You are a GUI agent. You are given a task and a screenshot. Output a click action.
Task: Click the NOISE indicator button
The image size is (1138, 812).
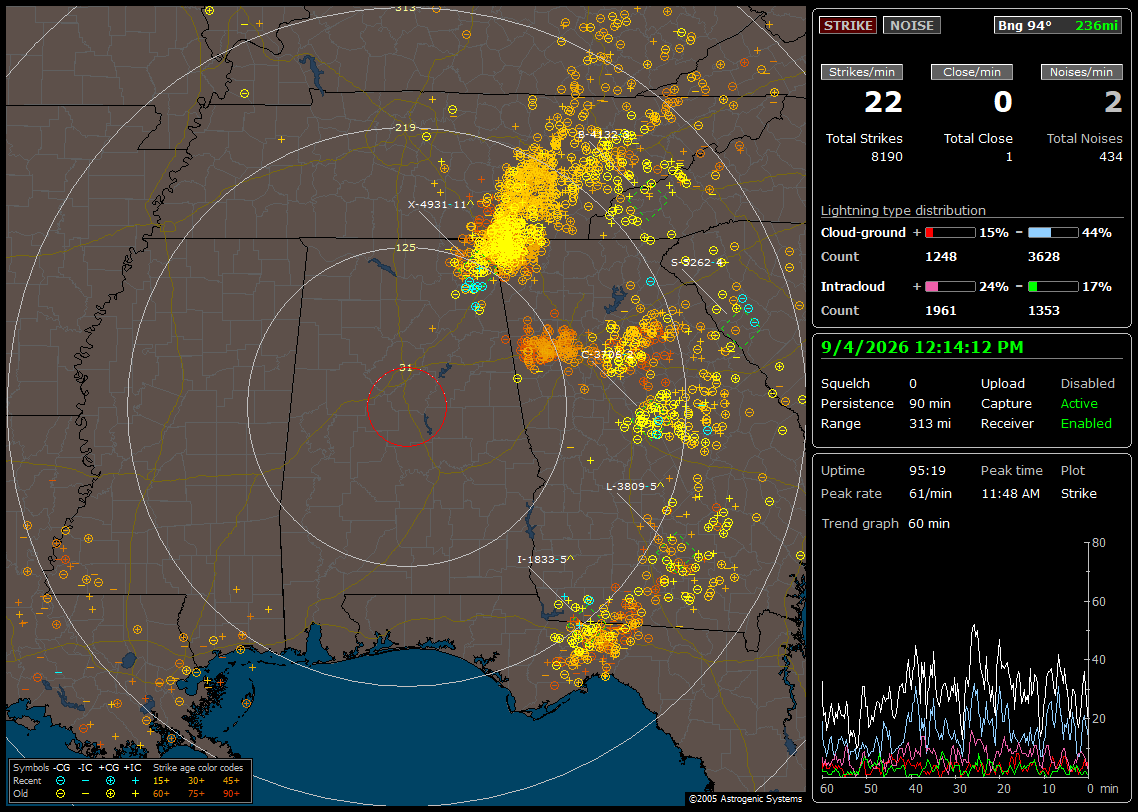pyautogui.click(x=912, y=25)
